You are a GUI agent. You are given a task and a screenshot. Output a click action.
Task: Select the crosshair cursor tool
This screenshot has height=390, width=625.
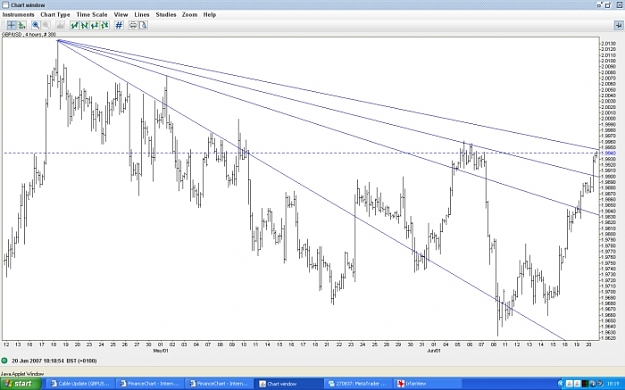coord(12,26)
